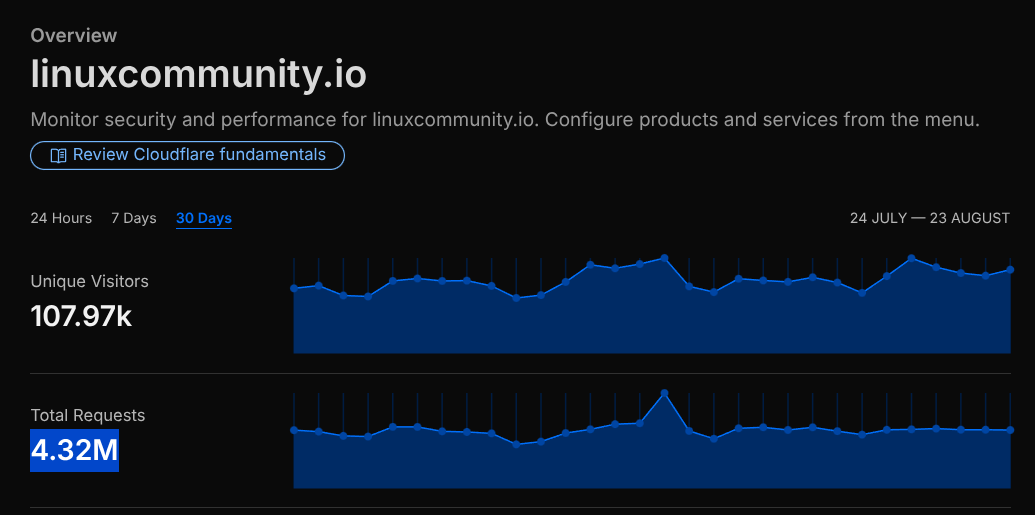Click the Unique Visitors label
This screenshot has width=1035, height=515.
90,281
